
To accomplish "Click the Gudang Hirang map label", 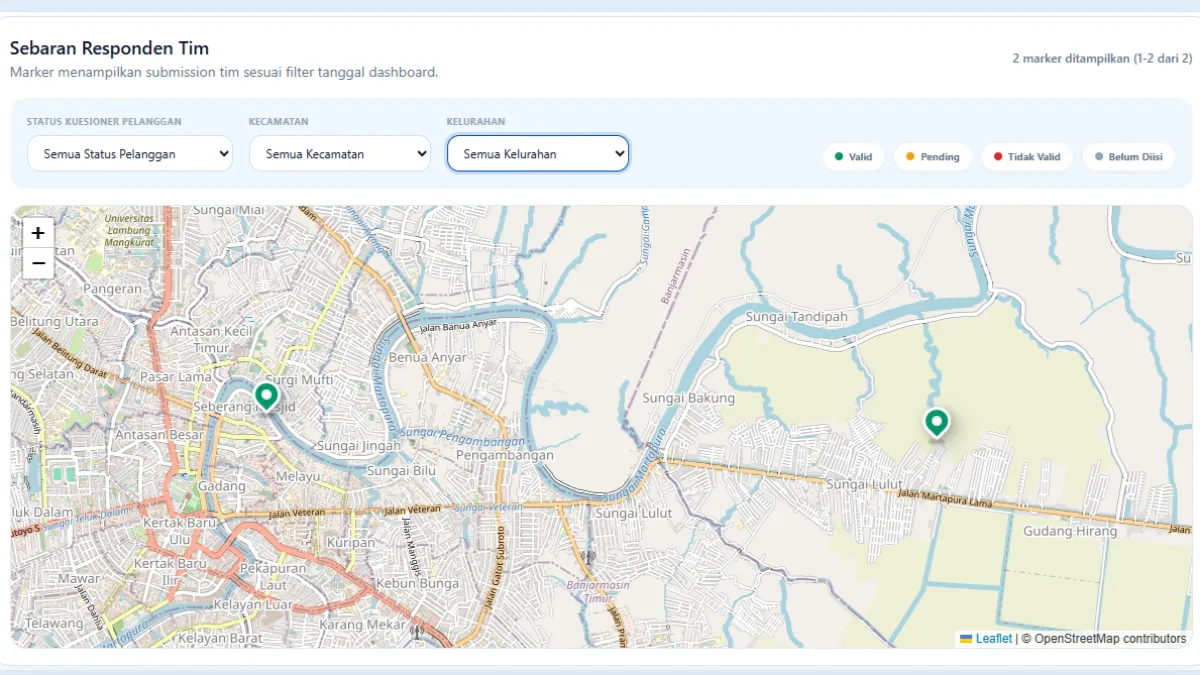I will point(1069,532).
